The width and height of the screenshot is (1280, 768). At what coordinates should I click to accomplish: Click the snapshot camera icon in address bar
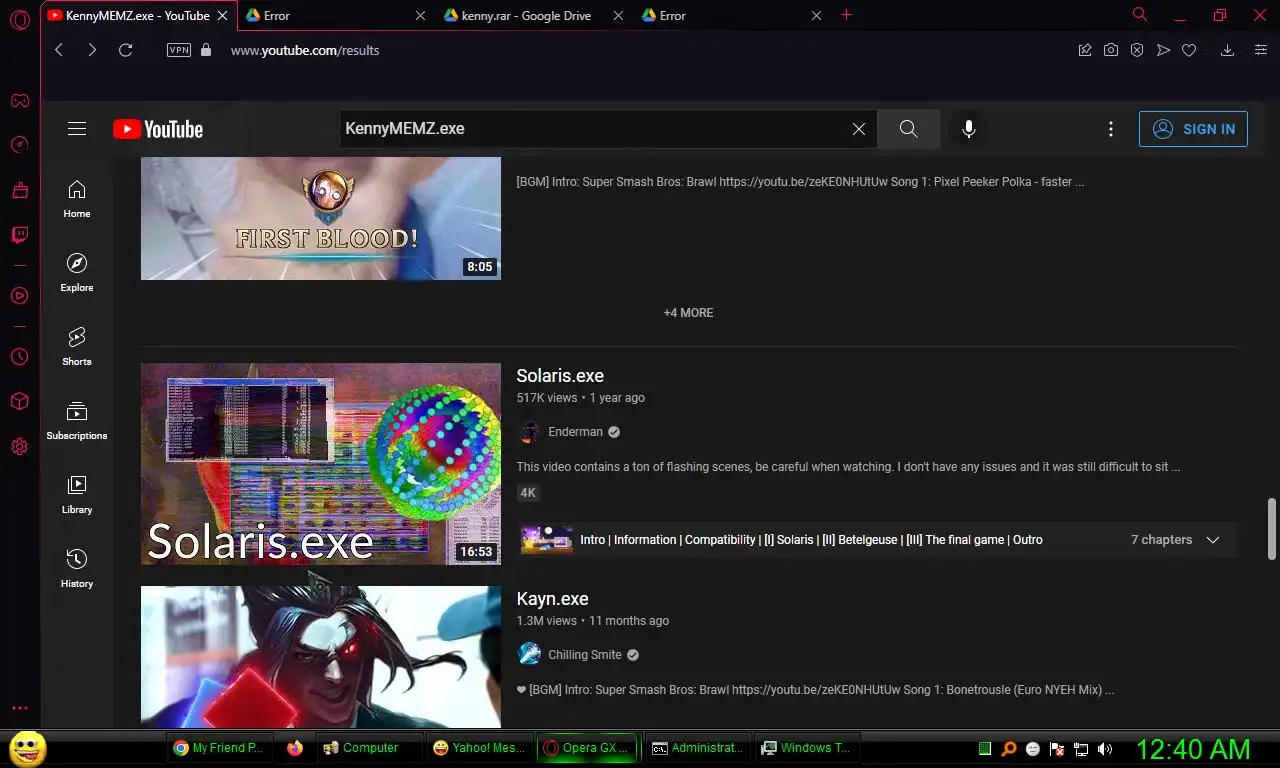coord(1111,50)
